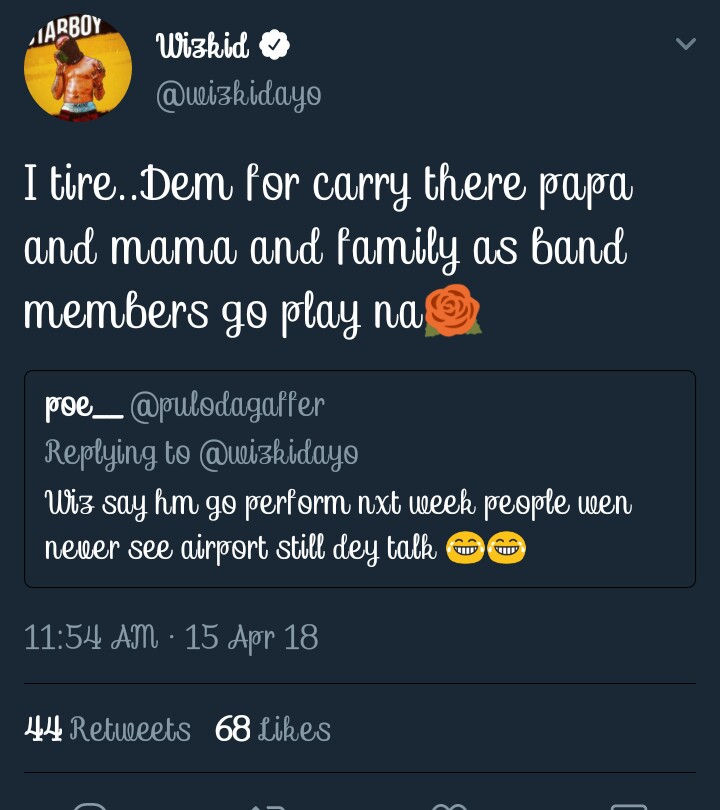This screenshot has height=810, width=720.
Task: Click the rose emoji in the tweet
Action: 453,313
